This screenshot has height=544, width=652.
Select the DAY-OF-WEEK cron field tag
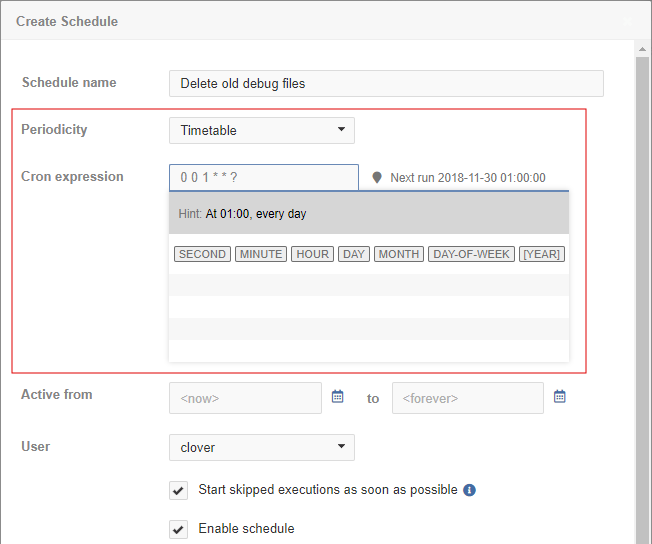(471, 254)
